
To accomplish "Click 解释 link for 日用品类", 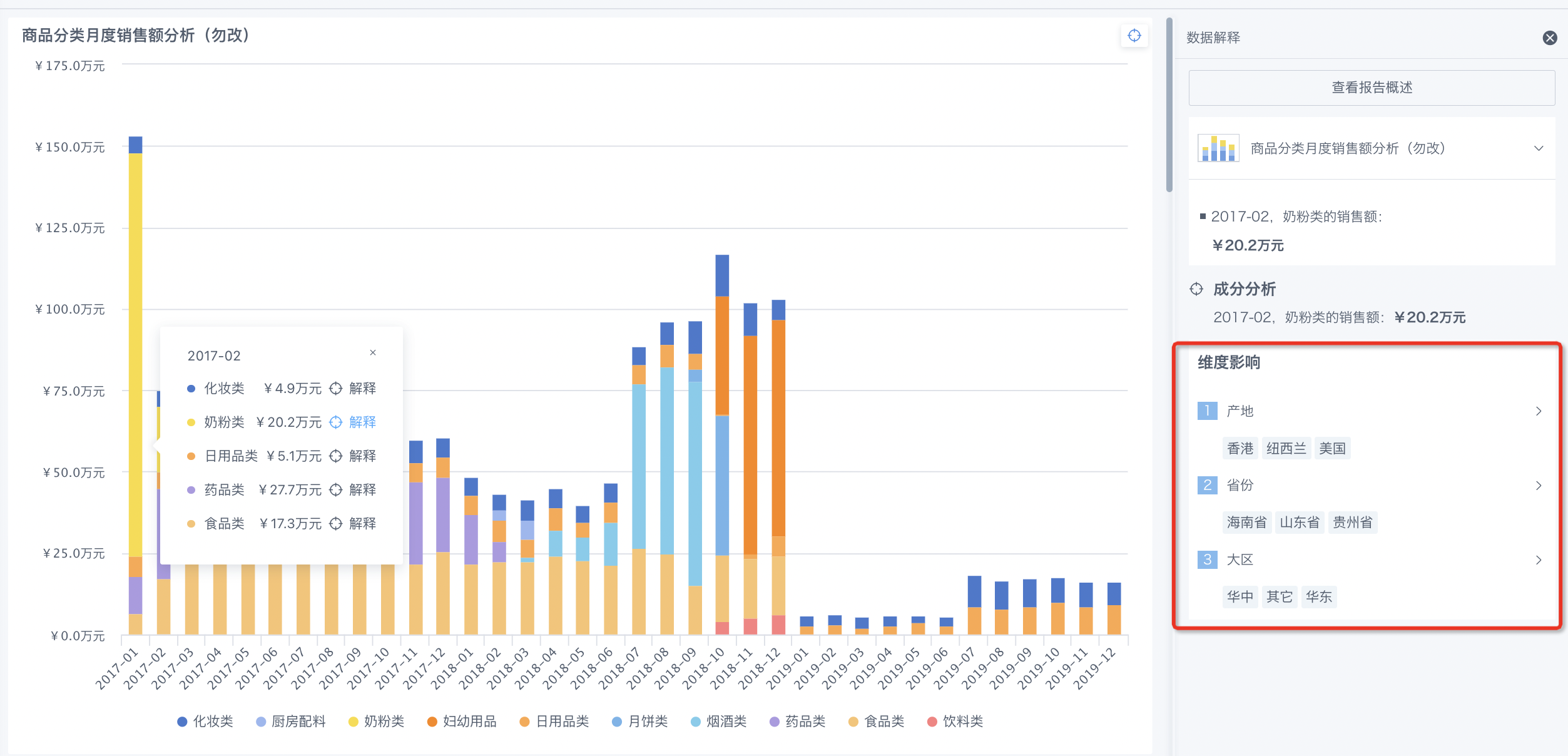I will tap(362, 456).
